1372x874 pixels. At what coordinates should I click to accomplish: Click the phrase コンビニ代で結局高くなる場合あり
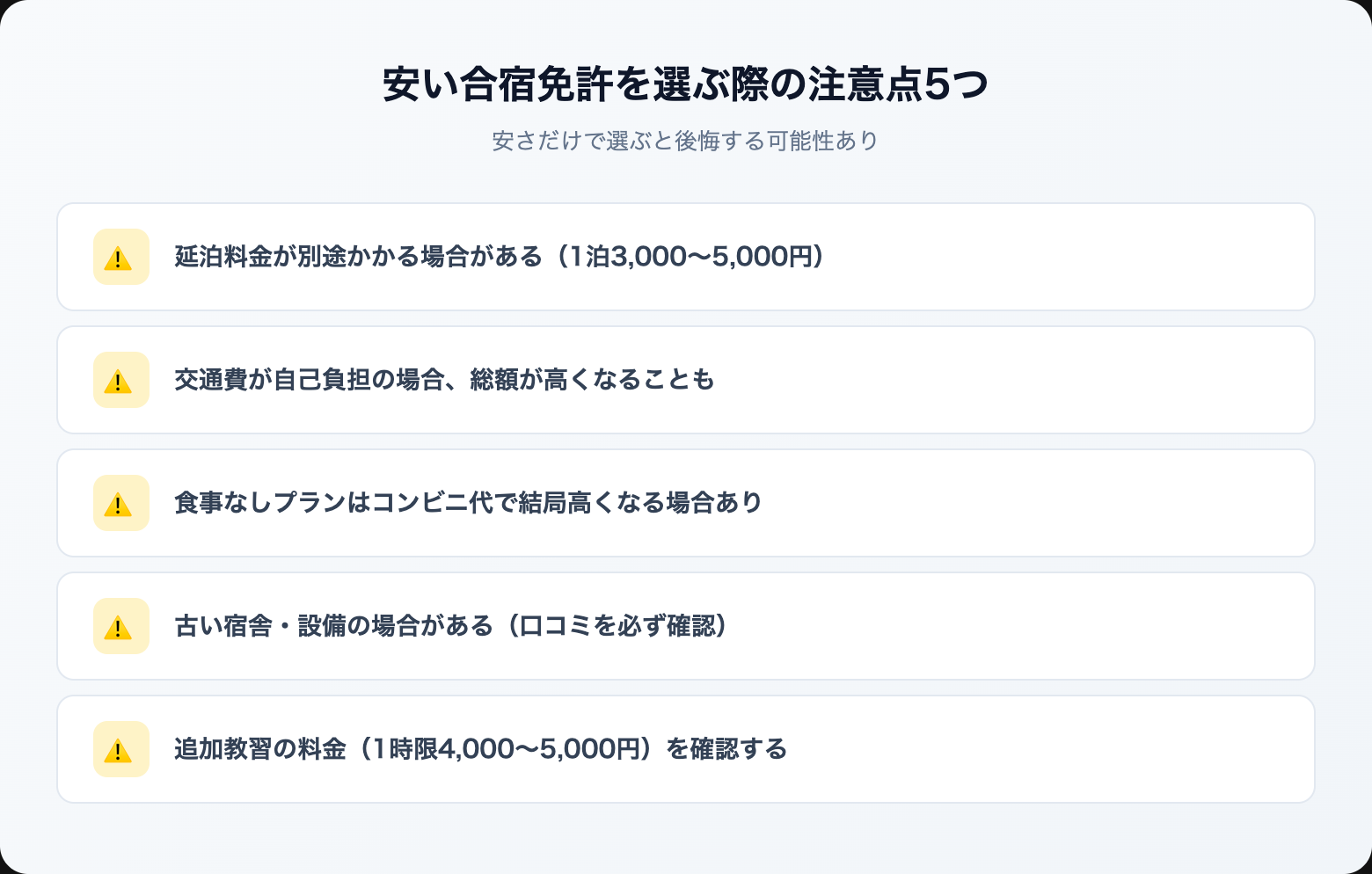coord(567,503)
